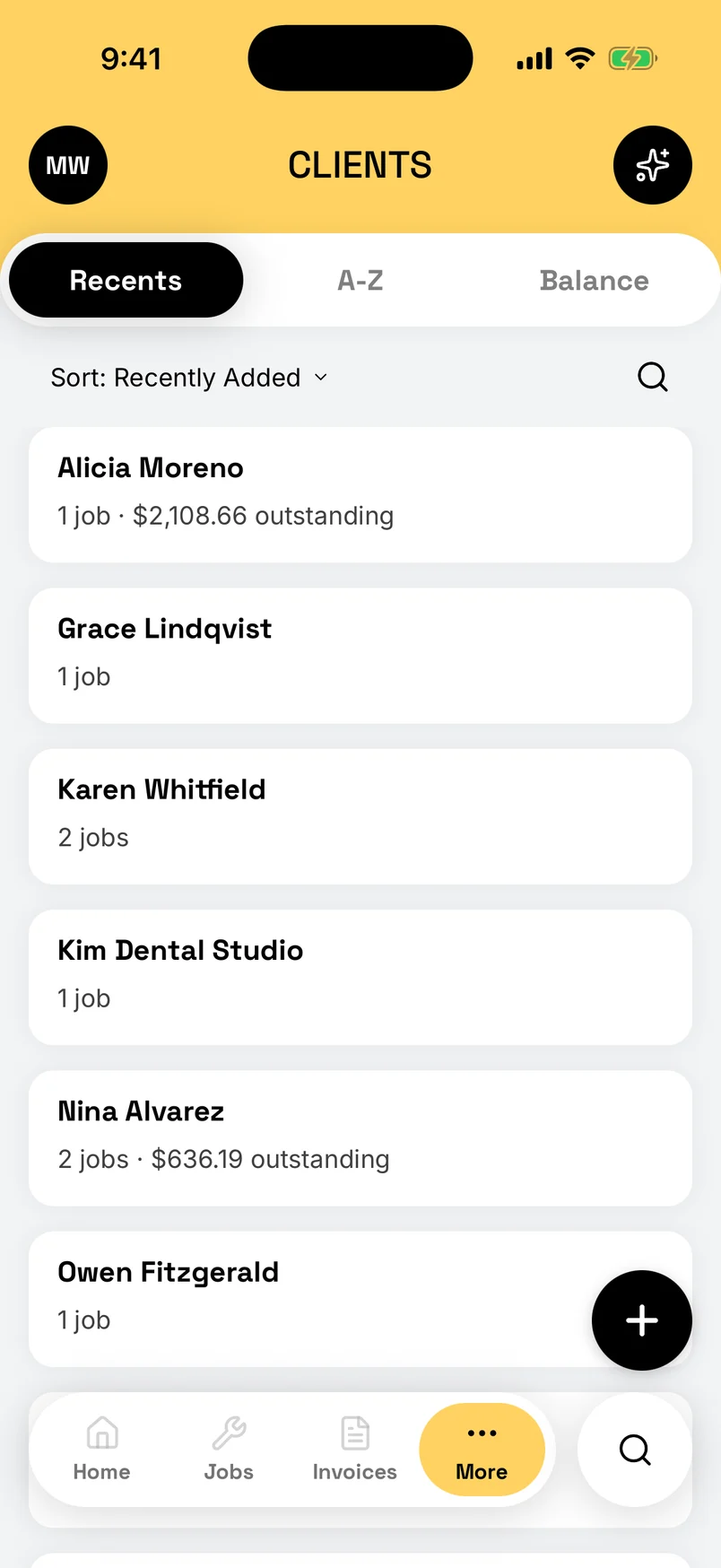The height and width of the screenshot is (1568, 721).
Task: Open the round search button in bottom bar
Action: click(x=635, y=1450)
